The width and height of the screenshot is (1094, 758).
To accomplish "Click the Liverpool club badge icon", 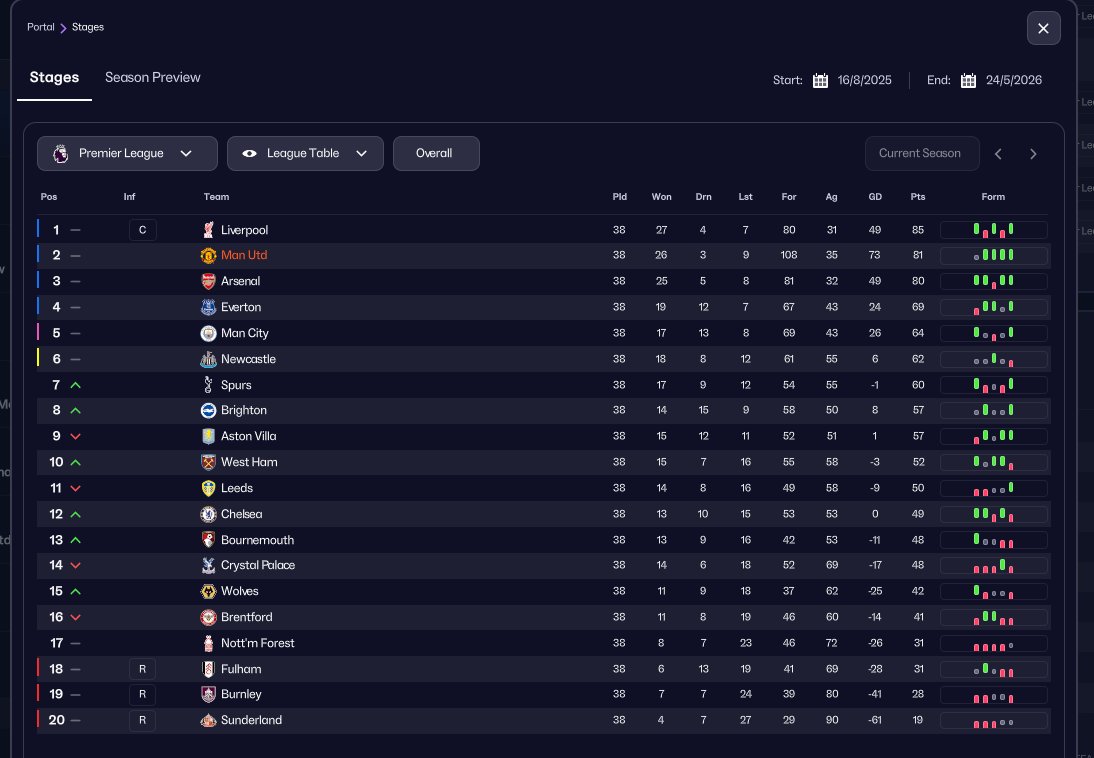I will [x=208, y=230].
